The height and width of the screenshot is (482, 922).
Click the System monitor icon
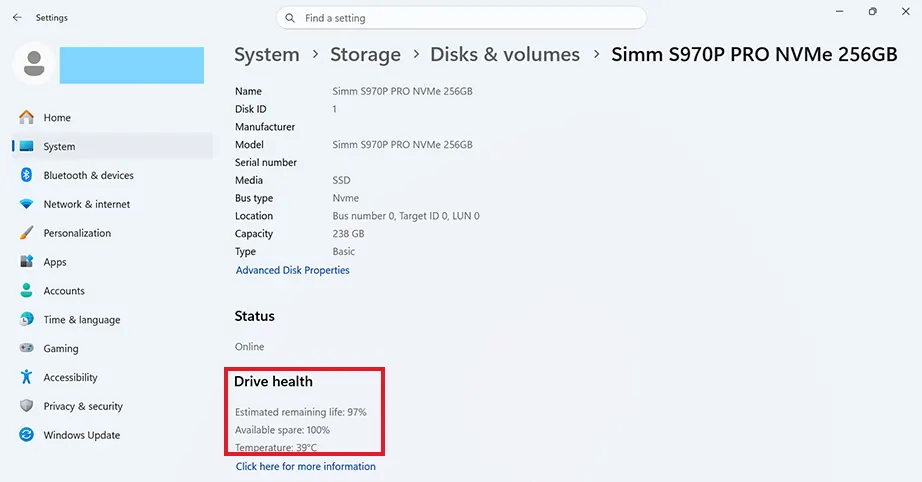coord(26,146)
